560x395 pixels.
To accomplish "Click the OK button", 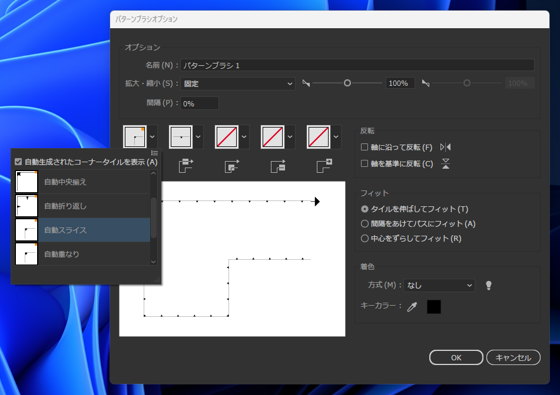I will click(456, 358).
